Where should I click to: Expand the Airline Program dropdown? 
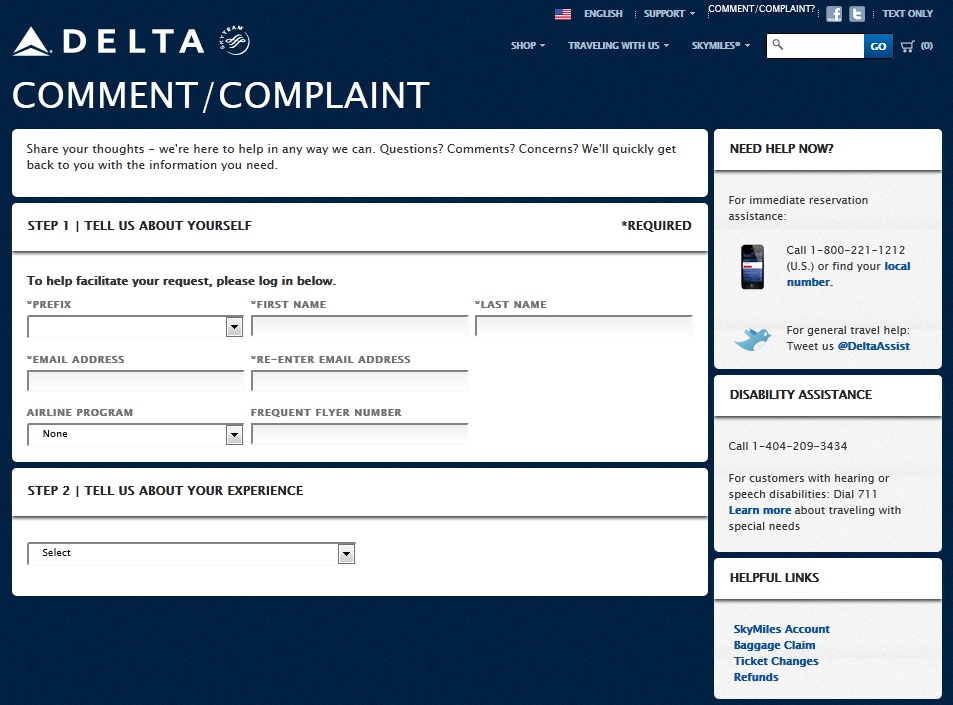tap(136, 434)
